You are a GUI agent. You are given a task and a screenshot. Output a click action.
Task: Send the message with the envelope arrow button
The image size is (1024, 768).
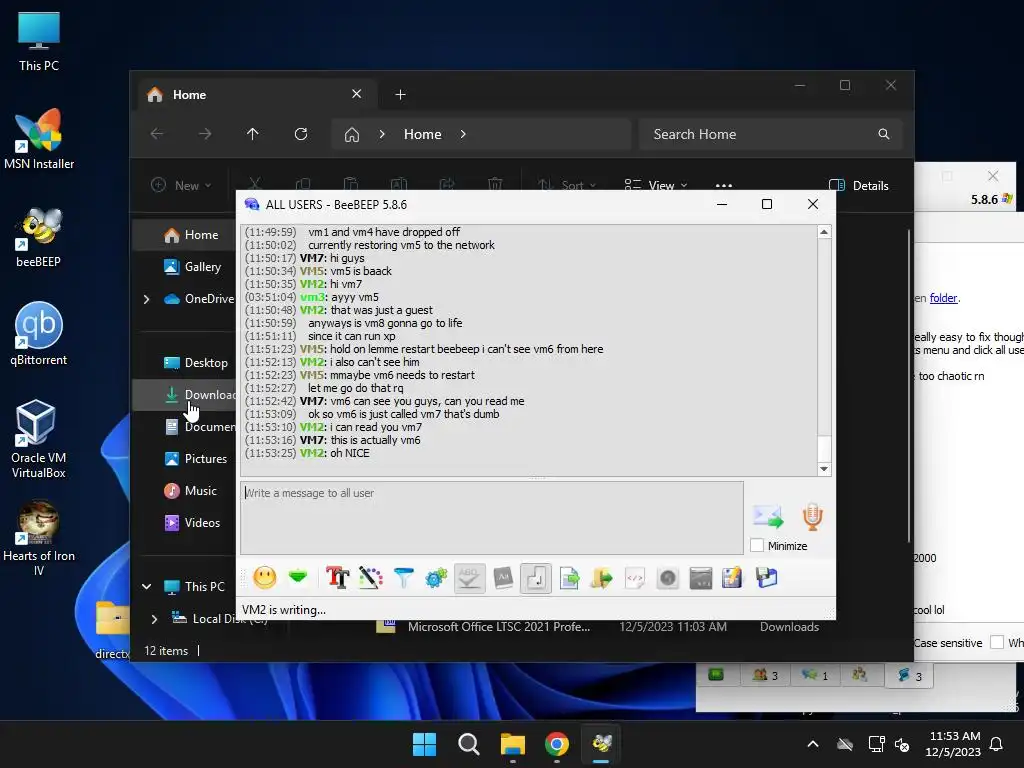coord(767,517)
